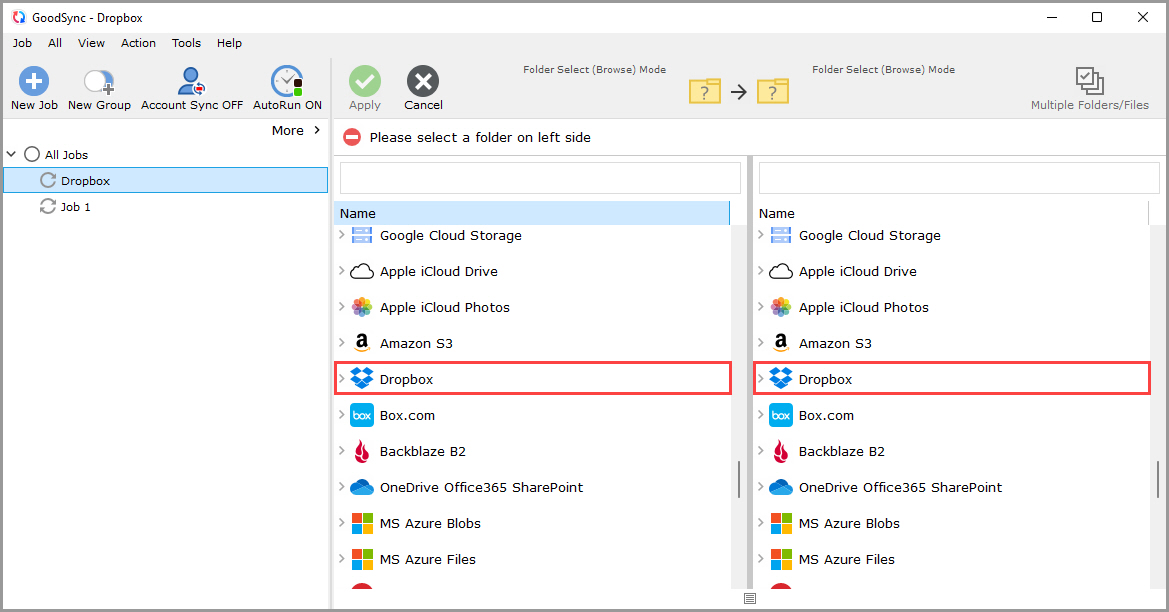Select Dropbox text in right pane
The width and height of the screenshot is (1169, 612).
point(825,379)
